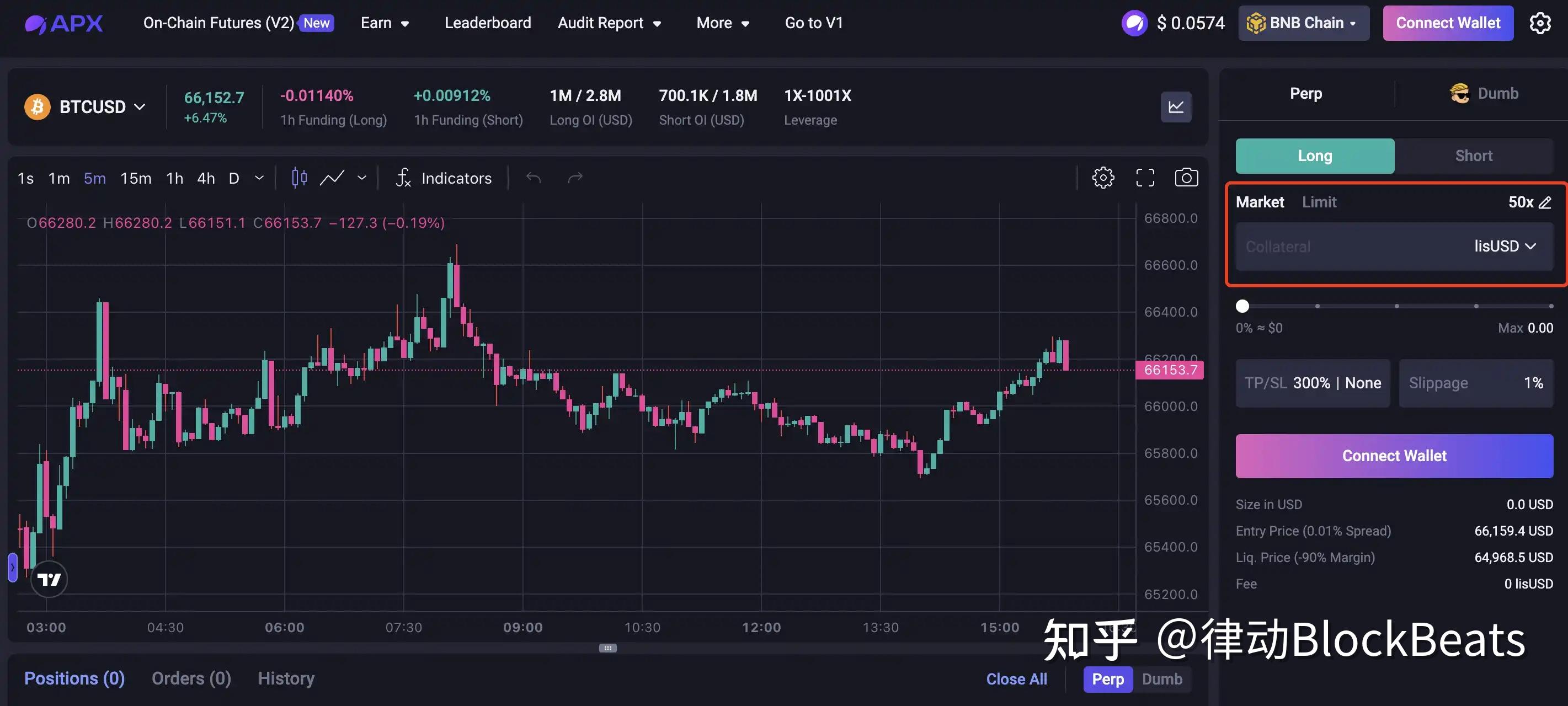Edit the Slippage 1% field
The height and width of the screenshot is (706, 1568).
(x=1475, y=383)
